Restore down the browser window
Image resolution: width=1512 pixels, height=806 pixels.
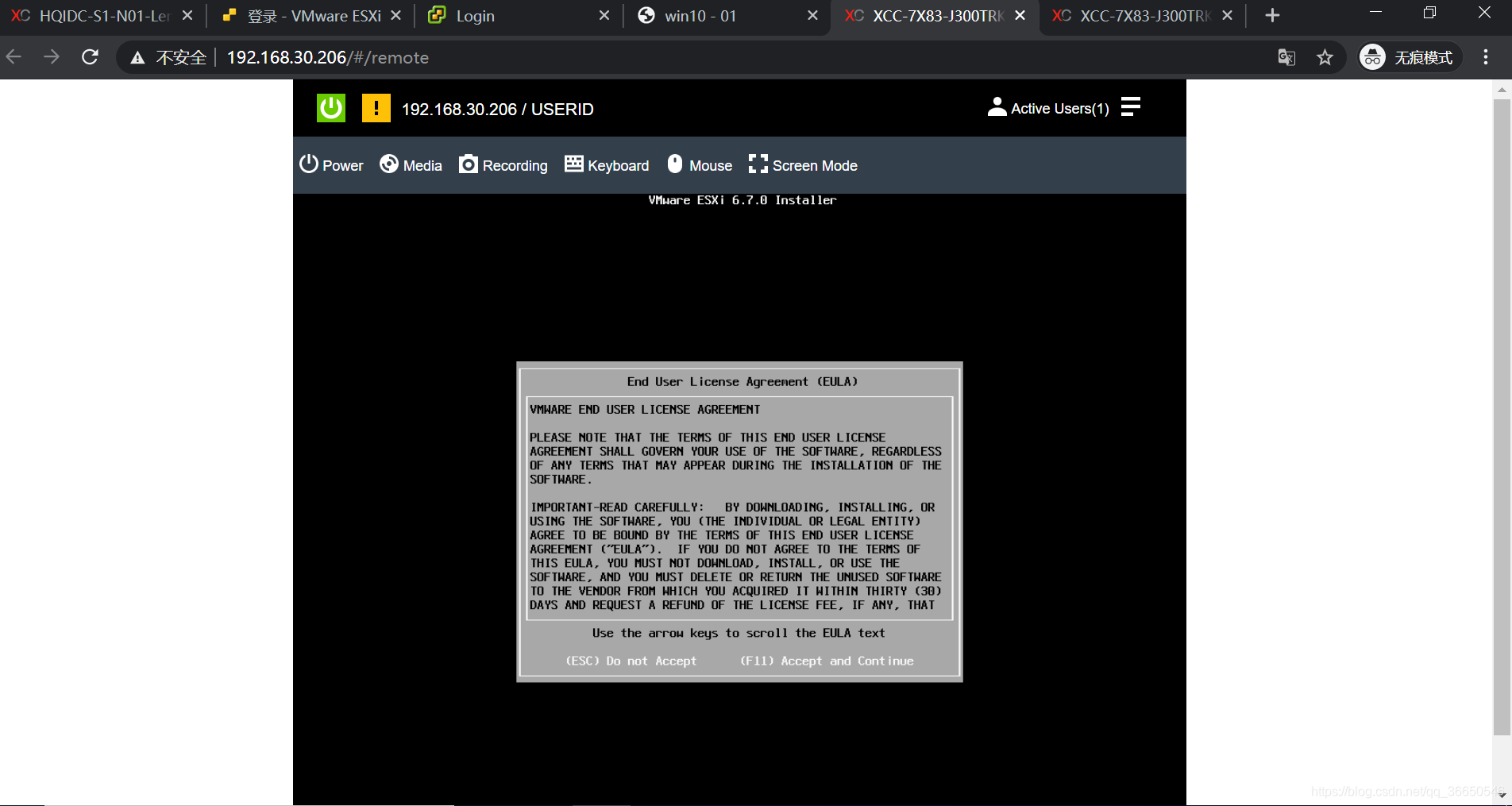(1429, 13)
